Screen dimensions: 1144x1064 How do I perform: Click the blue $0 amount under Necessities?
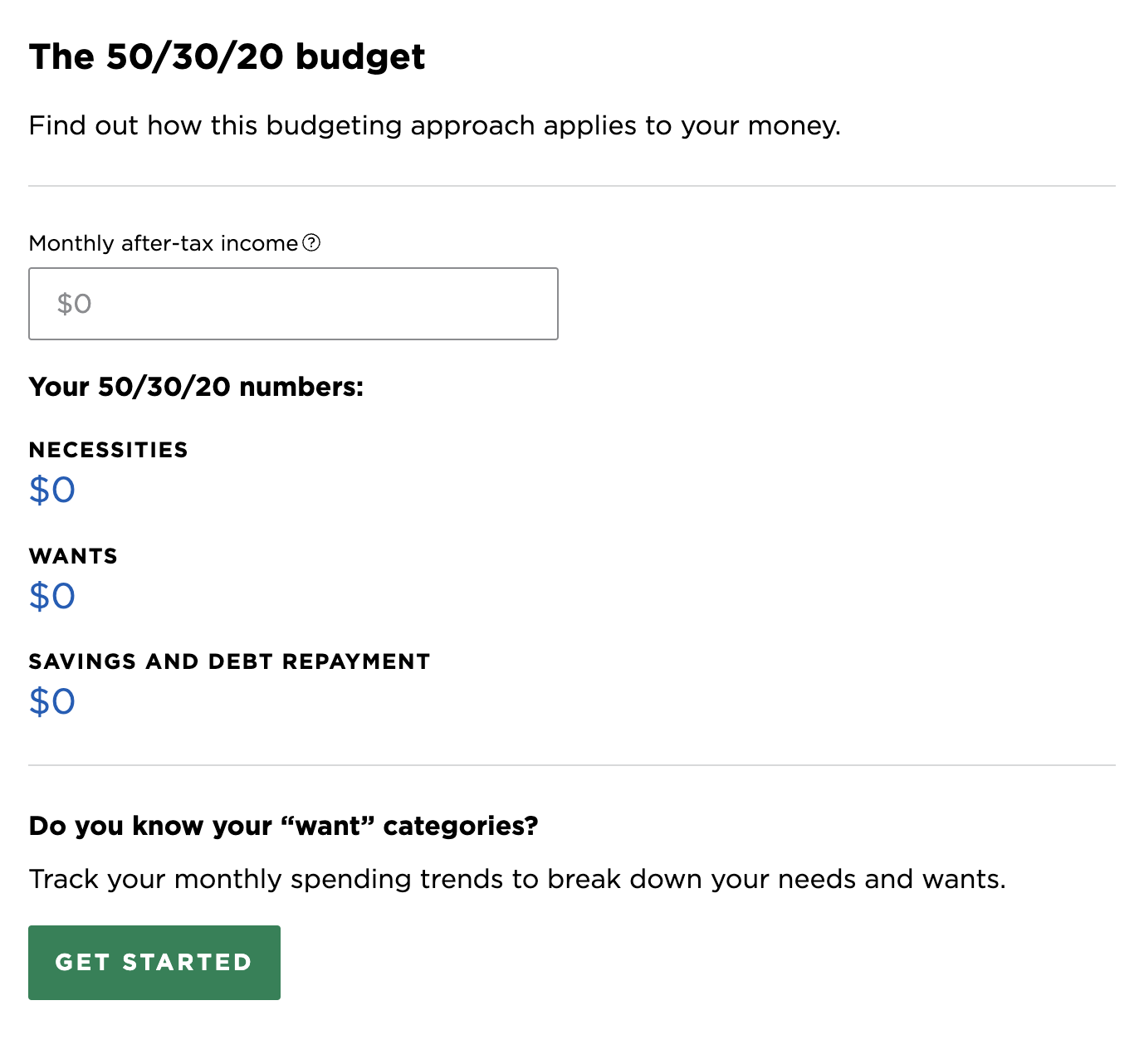click(x=51, y=490)
